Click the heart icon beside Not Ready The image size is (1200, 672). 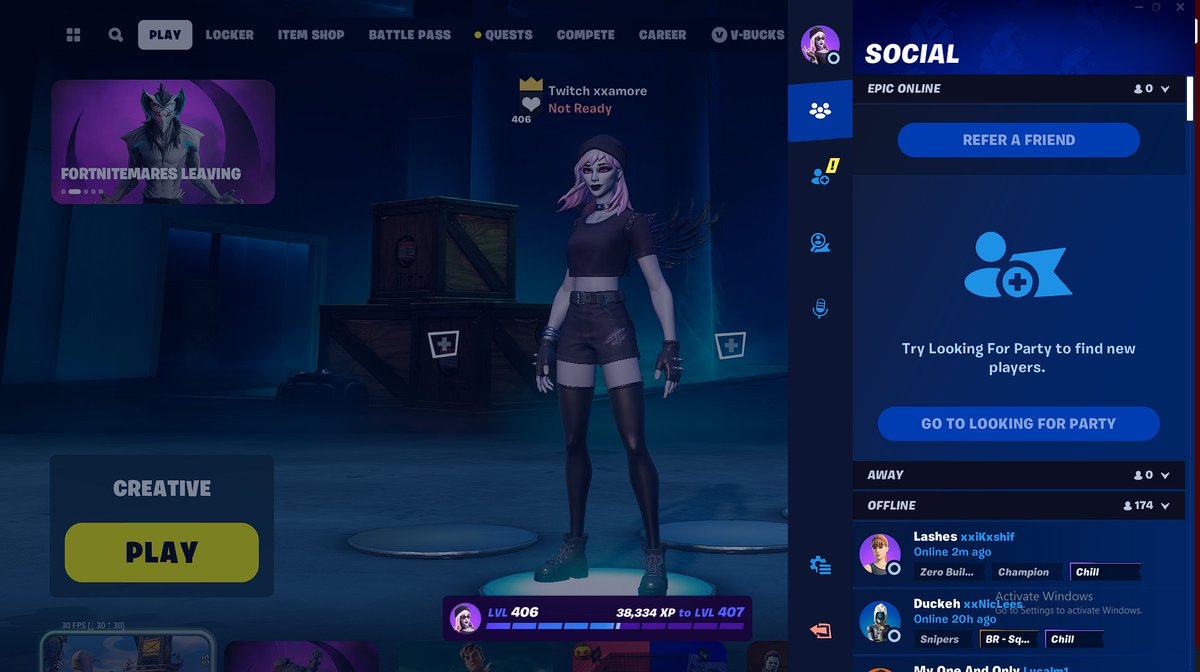click(x=531, y=105)
